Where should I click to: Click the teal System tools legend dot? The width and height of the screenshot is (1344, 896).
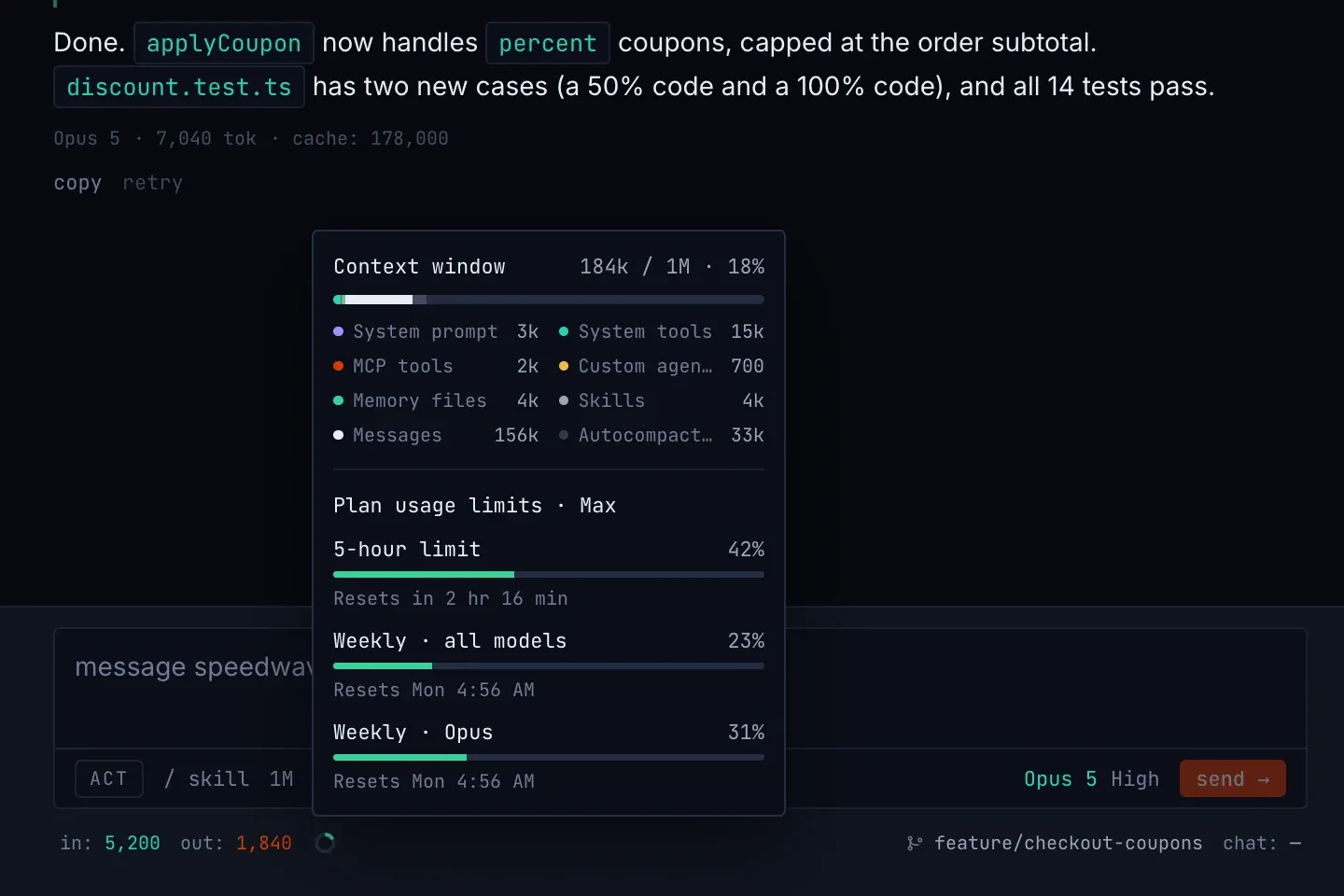564,331
